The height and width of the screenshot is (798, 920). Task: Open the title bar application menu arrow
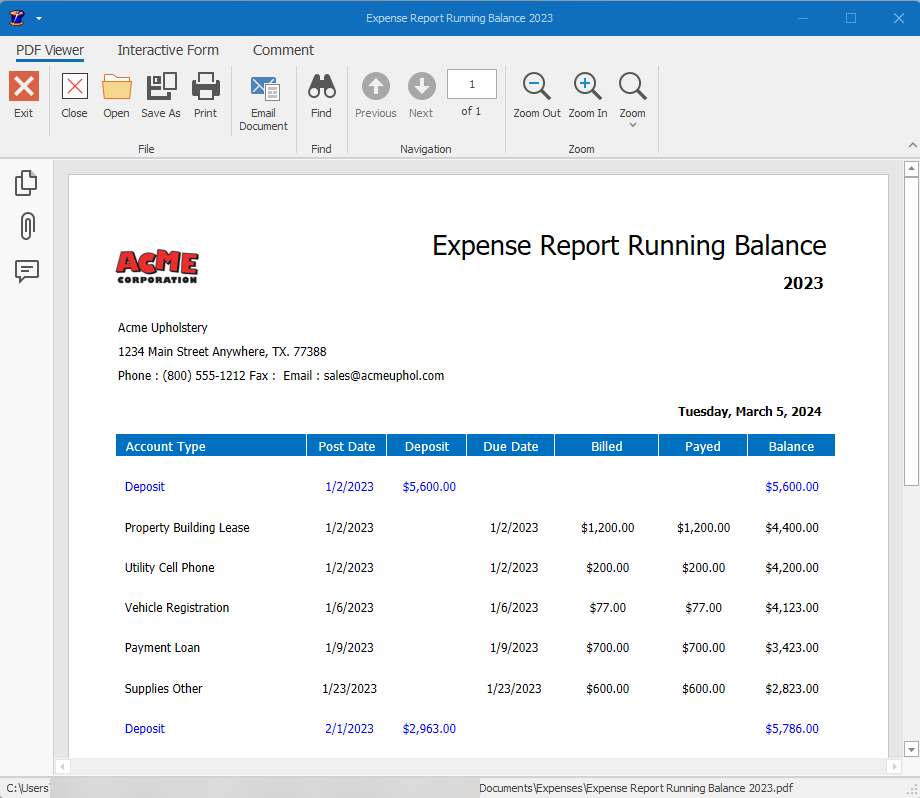coord(37,17)
